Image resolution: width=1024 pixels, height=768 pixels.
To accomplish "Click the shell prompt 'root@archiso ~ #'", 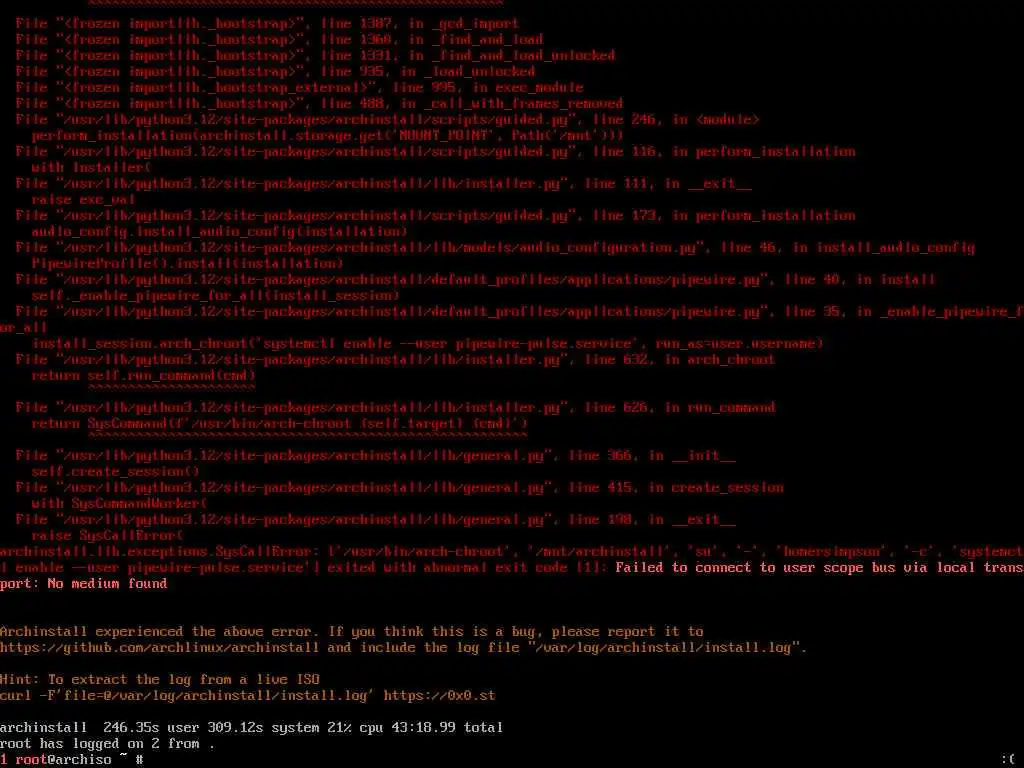I will pyautogui.click(x=80, y=760).
